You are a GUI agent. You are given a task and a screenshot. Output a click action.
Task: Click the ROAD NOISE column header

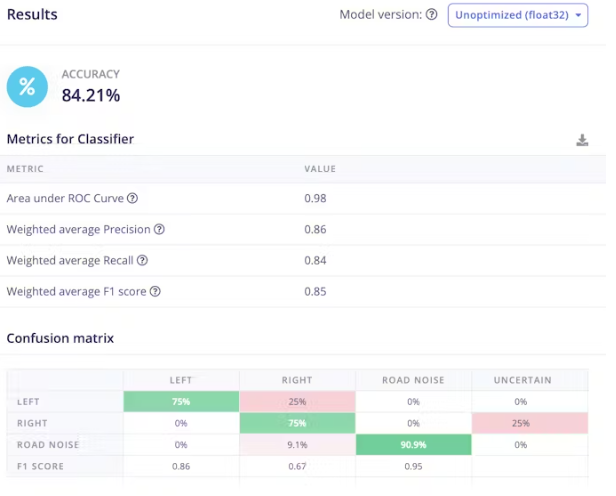(414, 380)
